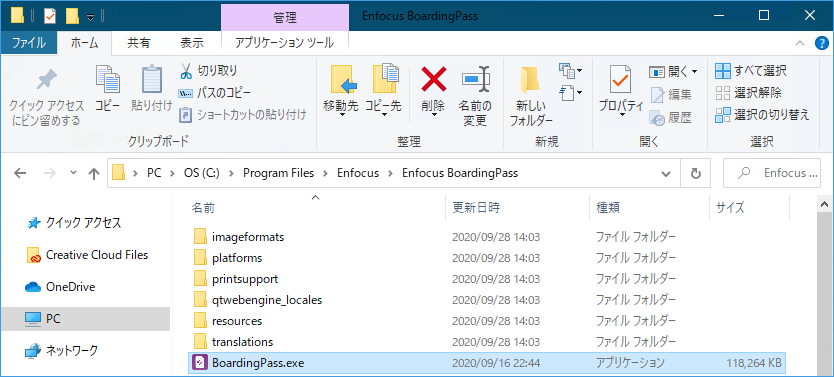Click the Properties (プロパティ) checkmark icon
834x377 pixels.
pyautogui.click(x=621, y=80)
